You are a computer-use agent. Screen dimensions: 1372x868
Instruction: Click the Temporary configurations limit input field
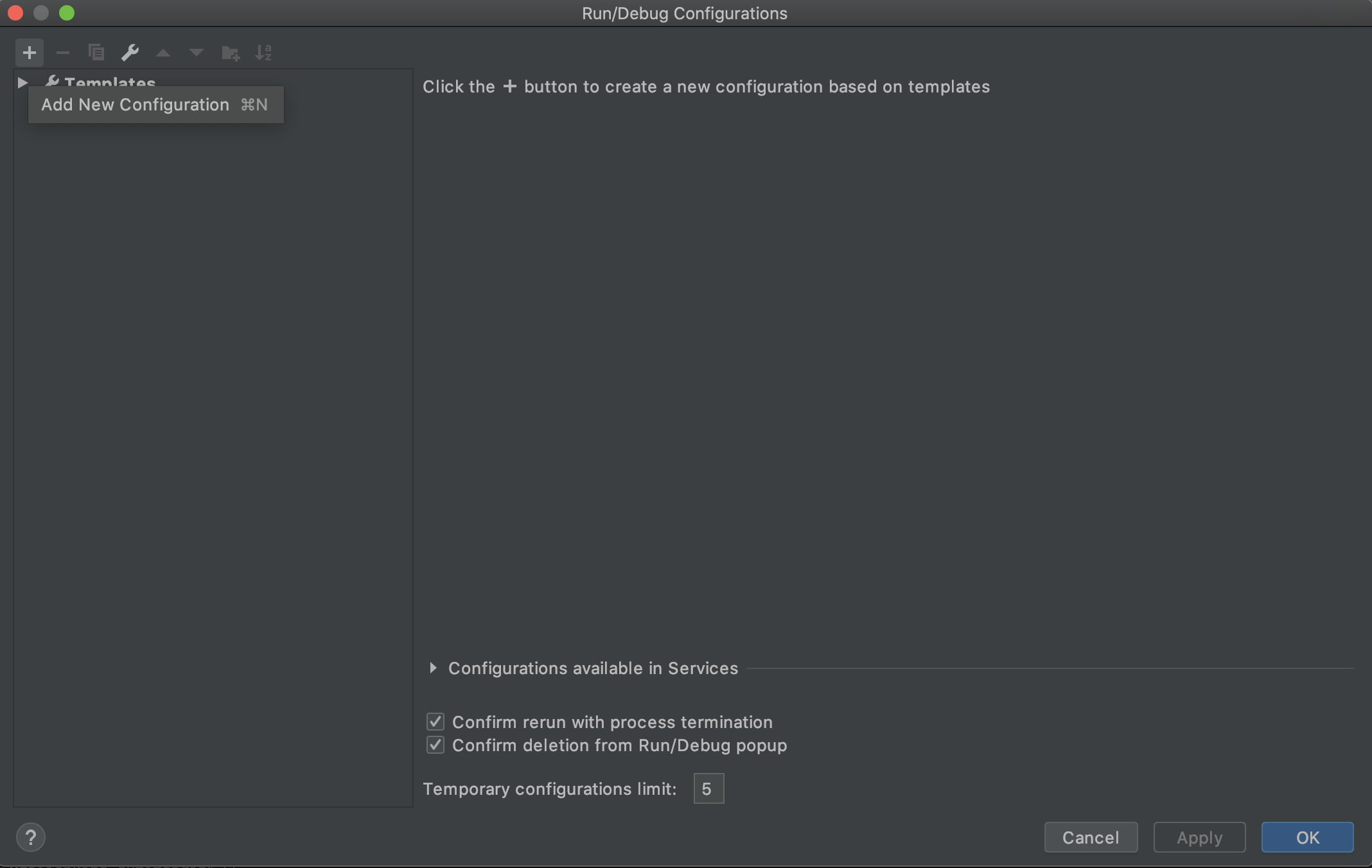[x=709, y=788]
